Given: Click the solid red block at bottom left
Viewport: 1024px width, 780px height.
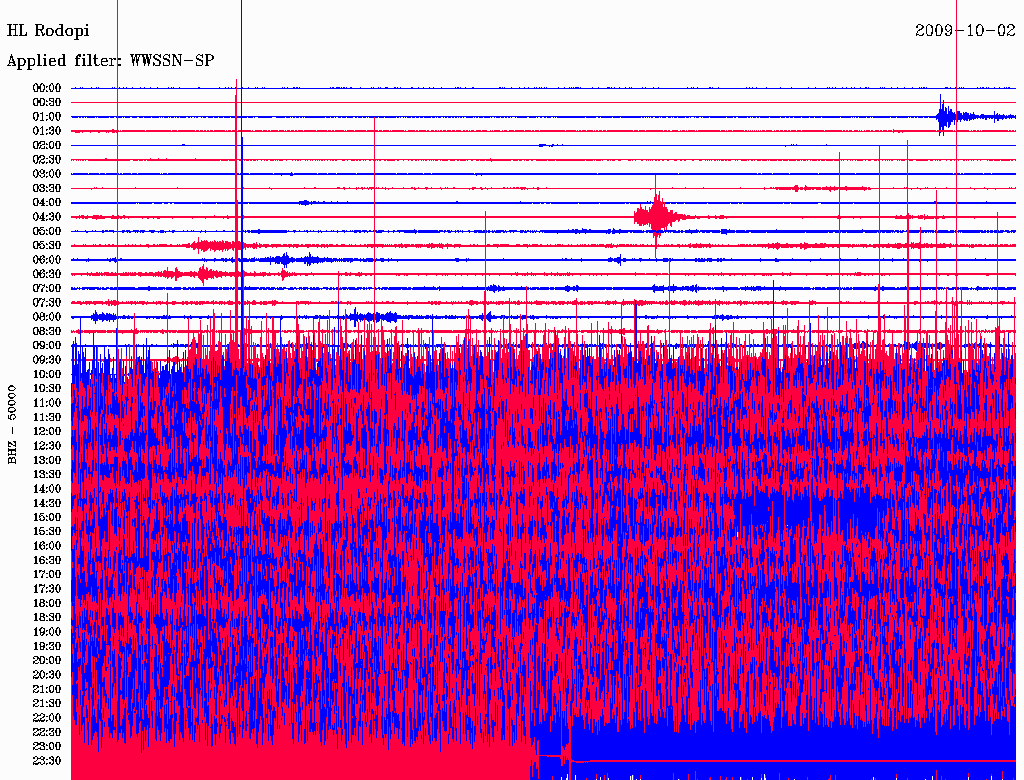Looking at the screenshot, I should (300, 758).
